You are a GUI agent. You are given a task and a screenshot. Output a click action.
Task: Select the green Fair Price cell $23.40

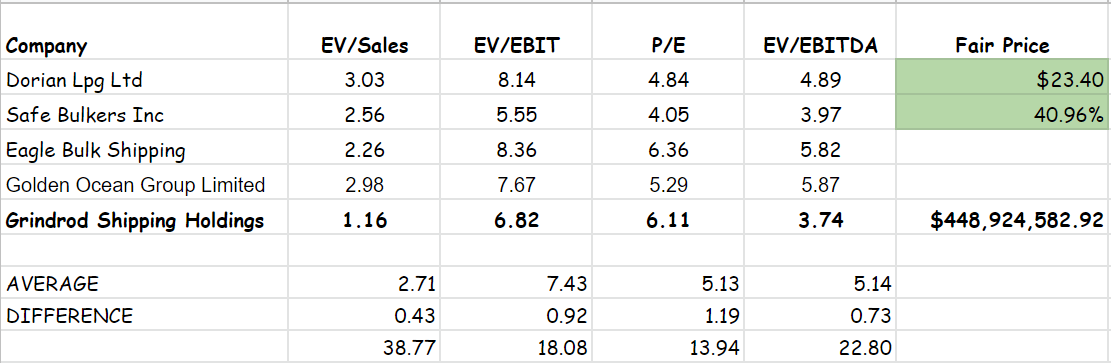point(1002,79)
